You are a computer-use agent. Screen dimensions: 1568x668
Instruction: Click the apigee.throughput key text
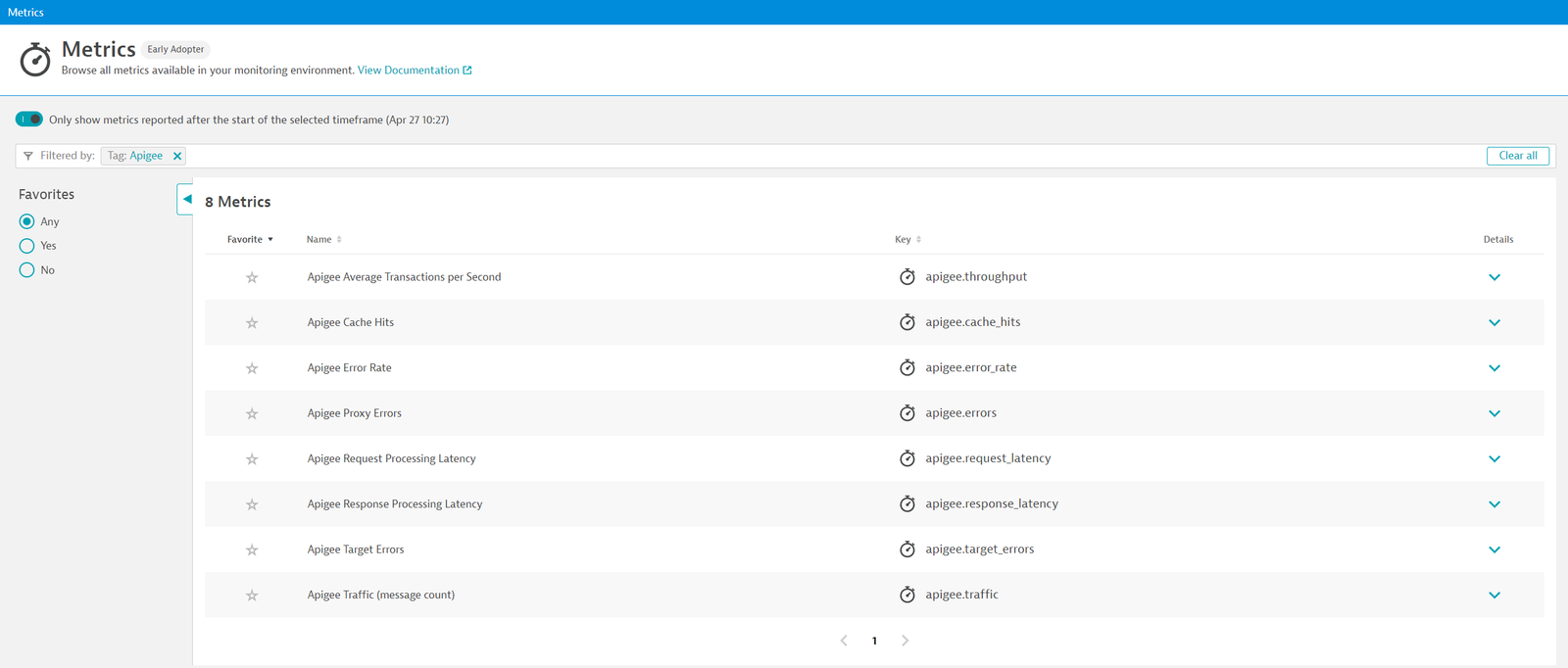(976, 276)
